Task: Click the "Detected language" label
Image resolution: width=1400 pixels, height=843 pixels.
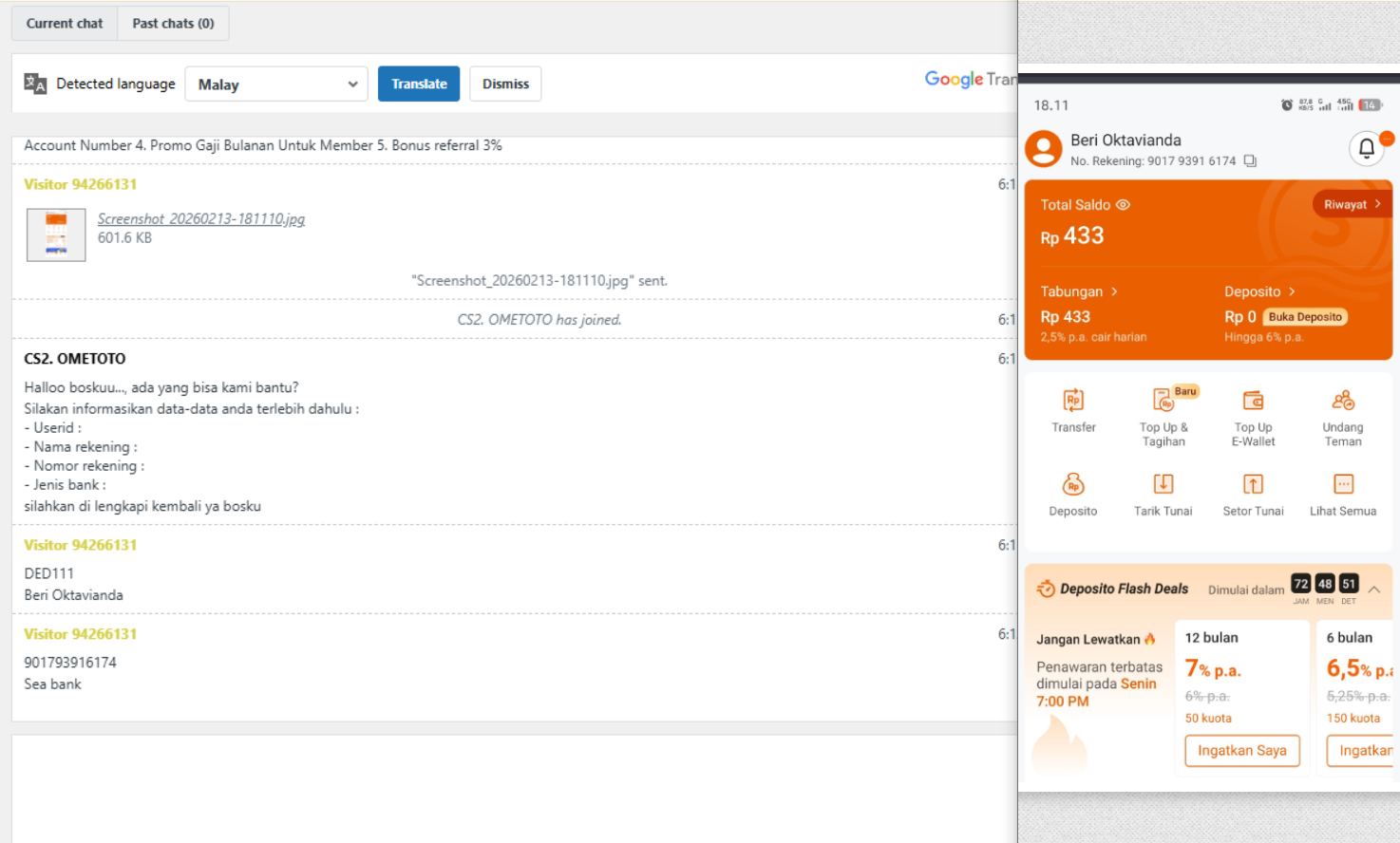Action: pyautogui.click(x=116, y=84)
